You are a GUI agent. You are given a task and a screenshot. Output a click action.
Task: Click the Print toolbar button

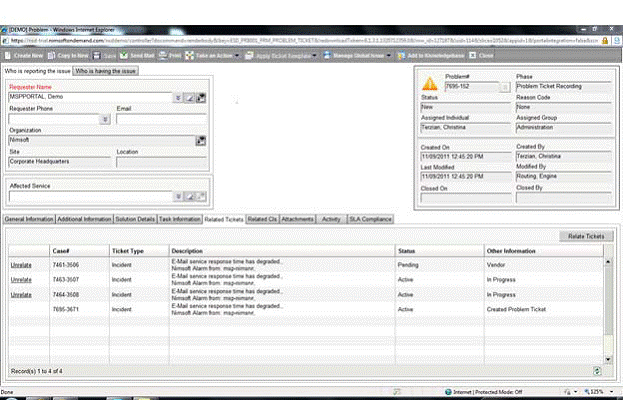[x=170, y=56]
